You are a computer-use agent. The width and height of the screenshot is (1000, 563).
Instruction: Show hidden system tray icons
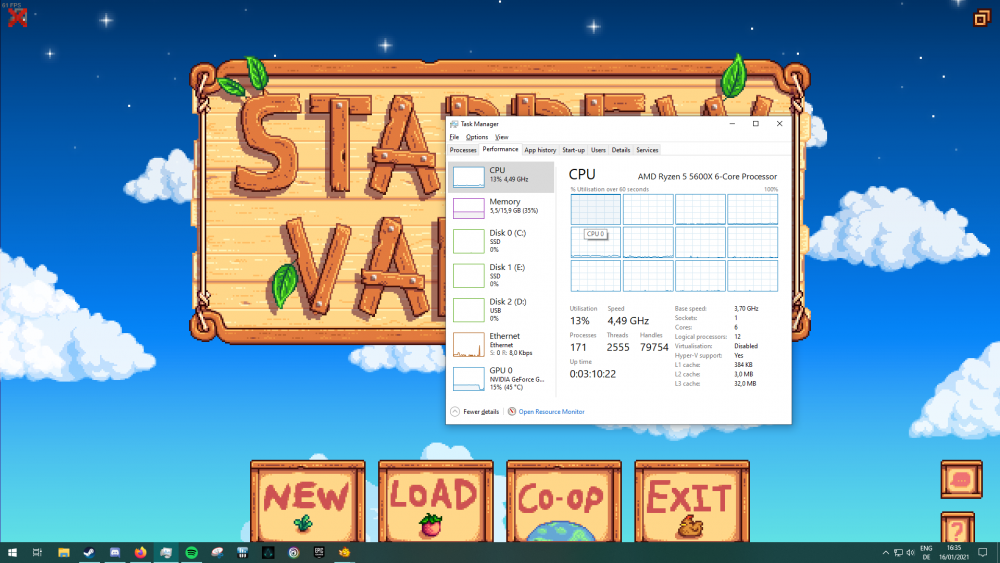tap(885, 552)
